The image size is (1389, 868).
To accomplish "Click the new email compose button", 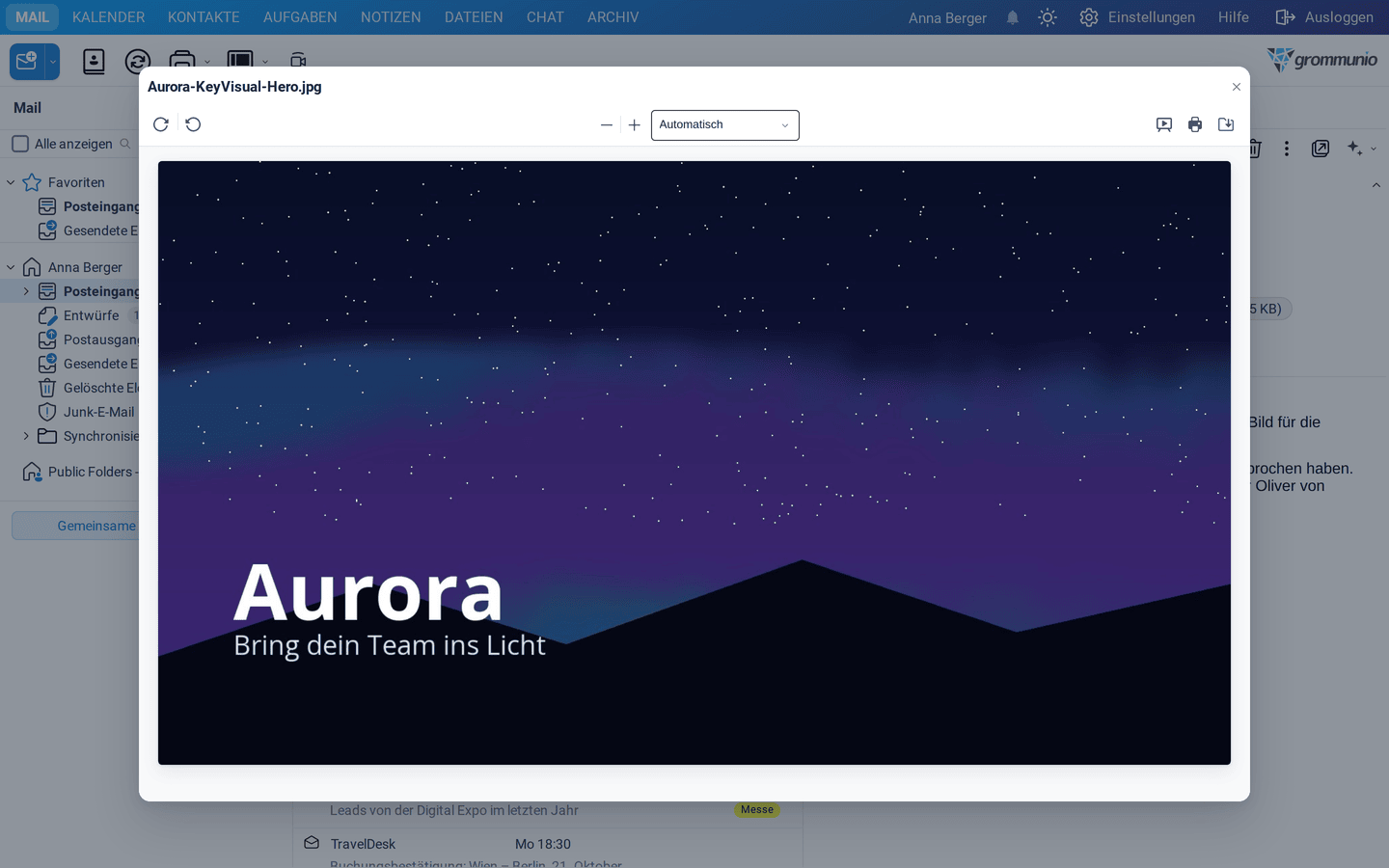I will [27, 62].
